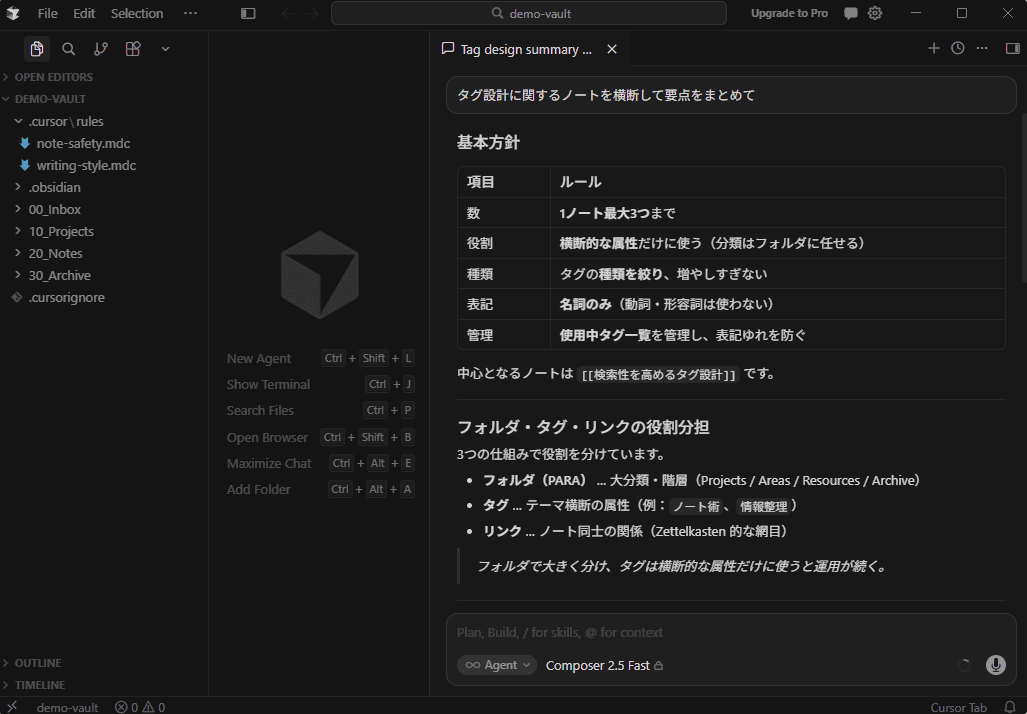Open the Source Control view icon
This screenshot has height=714, width=1027.
[x=101, y=49]
